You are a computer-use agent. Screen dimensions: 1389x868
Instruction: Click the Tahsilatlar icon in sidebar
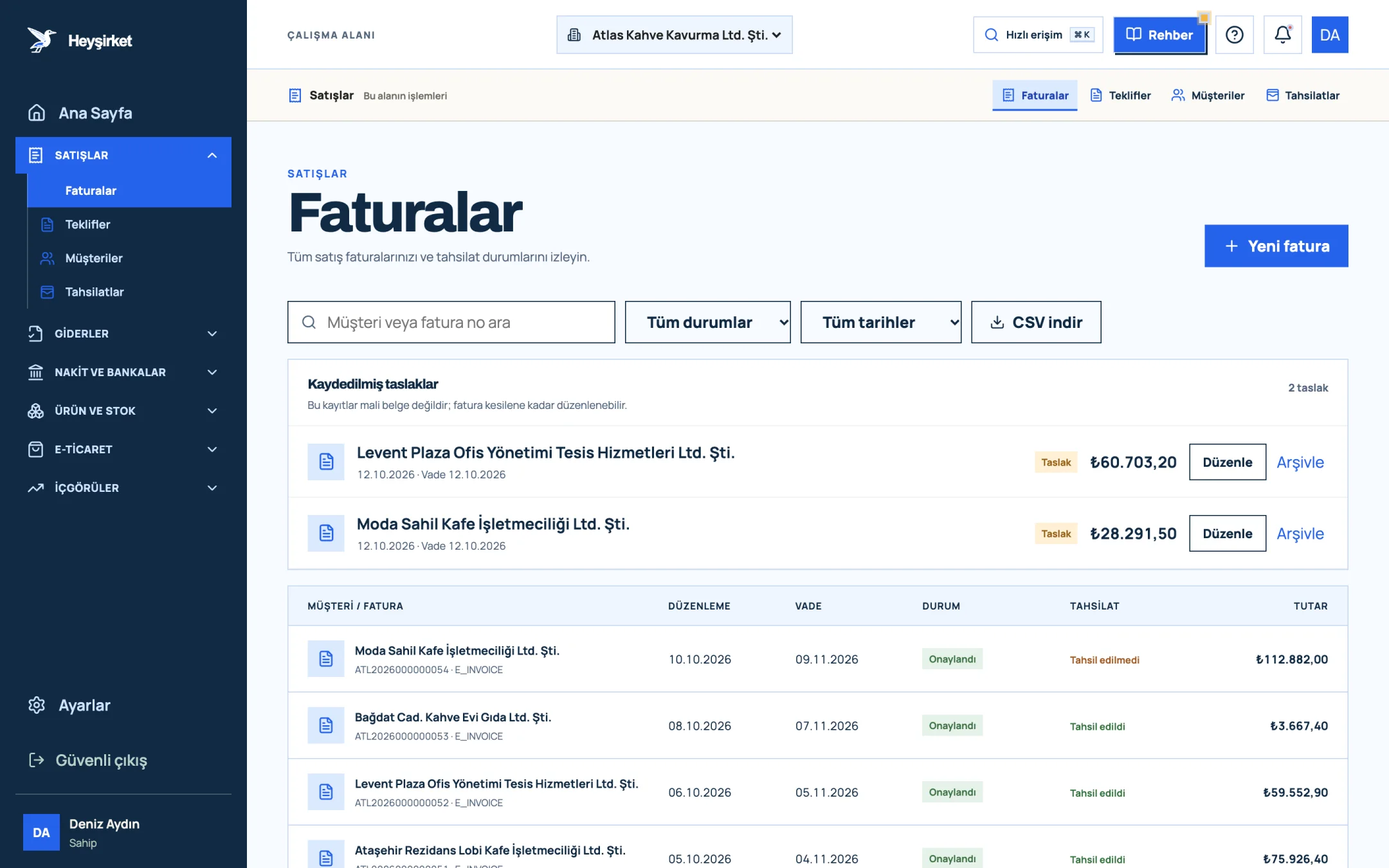47,292
